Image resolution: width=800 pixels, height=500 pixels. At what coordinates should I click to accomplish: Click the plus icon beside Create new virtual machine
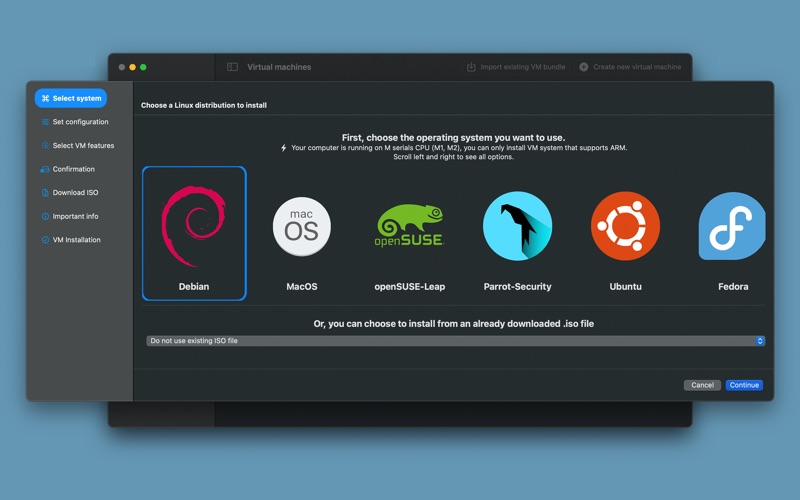point(584,67)
